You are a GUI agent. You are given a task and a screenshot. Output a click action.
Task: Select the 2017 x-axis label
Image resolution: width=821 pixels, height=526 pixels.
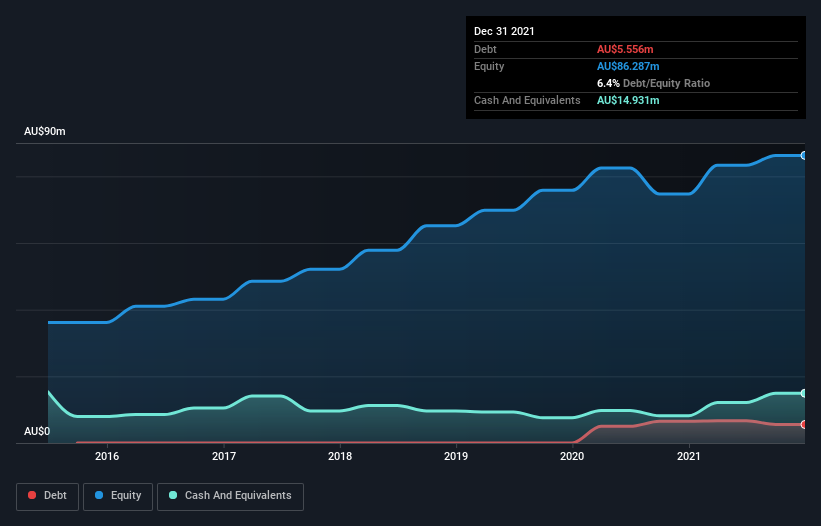(224, 456)
